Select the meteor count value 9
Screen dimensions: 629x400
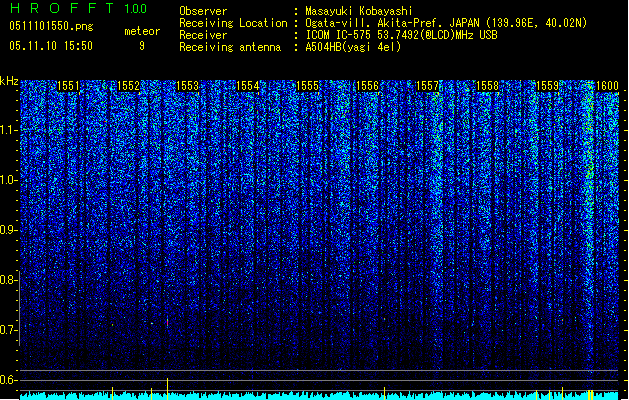[x=142, y=46]
